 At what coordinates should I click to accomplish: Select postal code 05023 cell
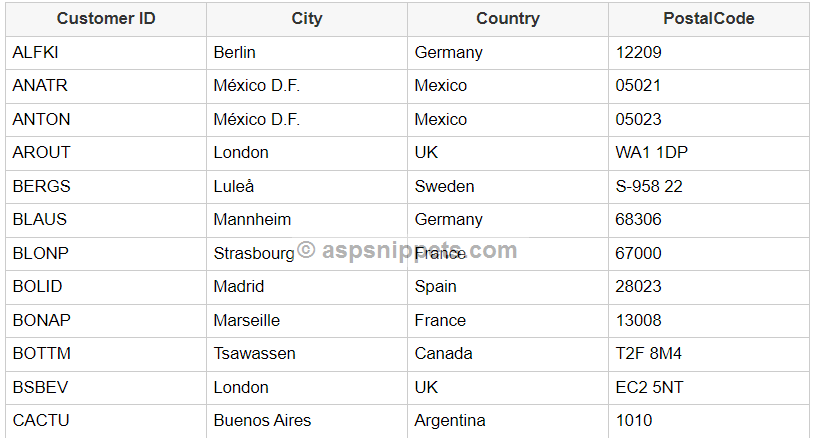[x=639, y=119]
